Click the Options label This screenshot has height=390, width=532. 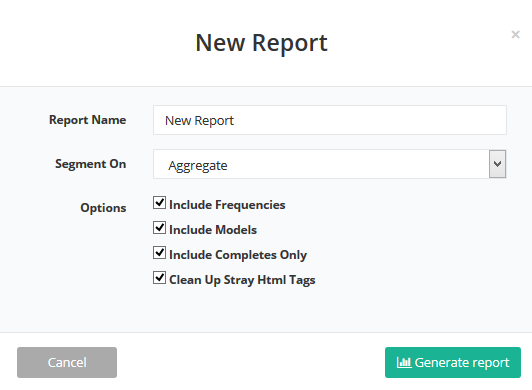click(103, 208)
